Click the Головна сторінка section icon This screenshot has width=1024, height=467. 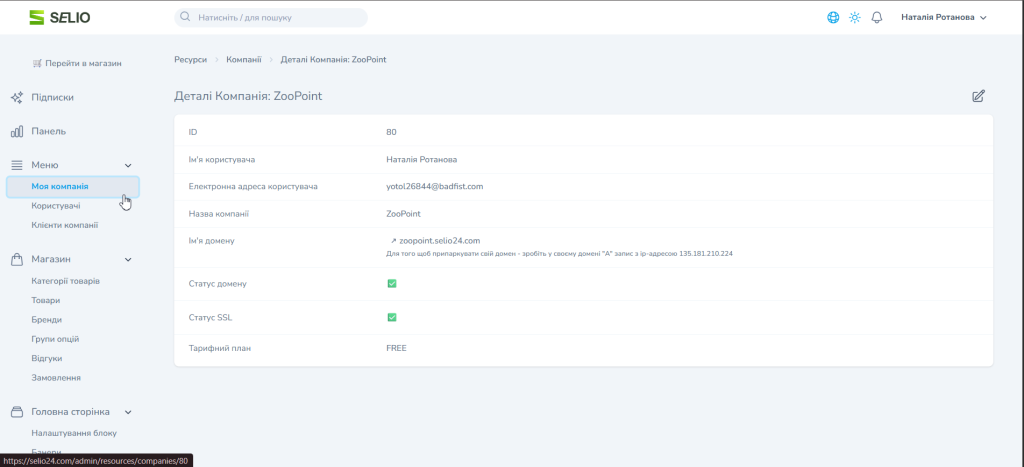tap(17, 411)
